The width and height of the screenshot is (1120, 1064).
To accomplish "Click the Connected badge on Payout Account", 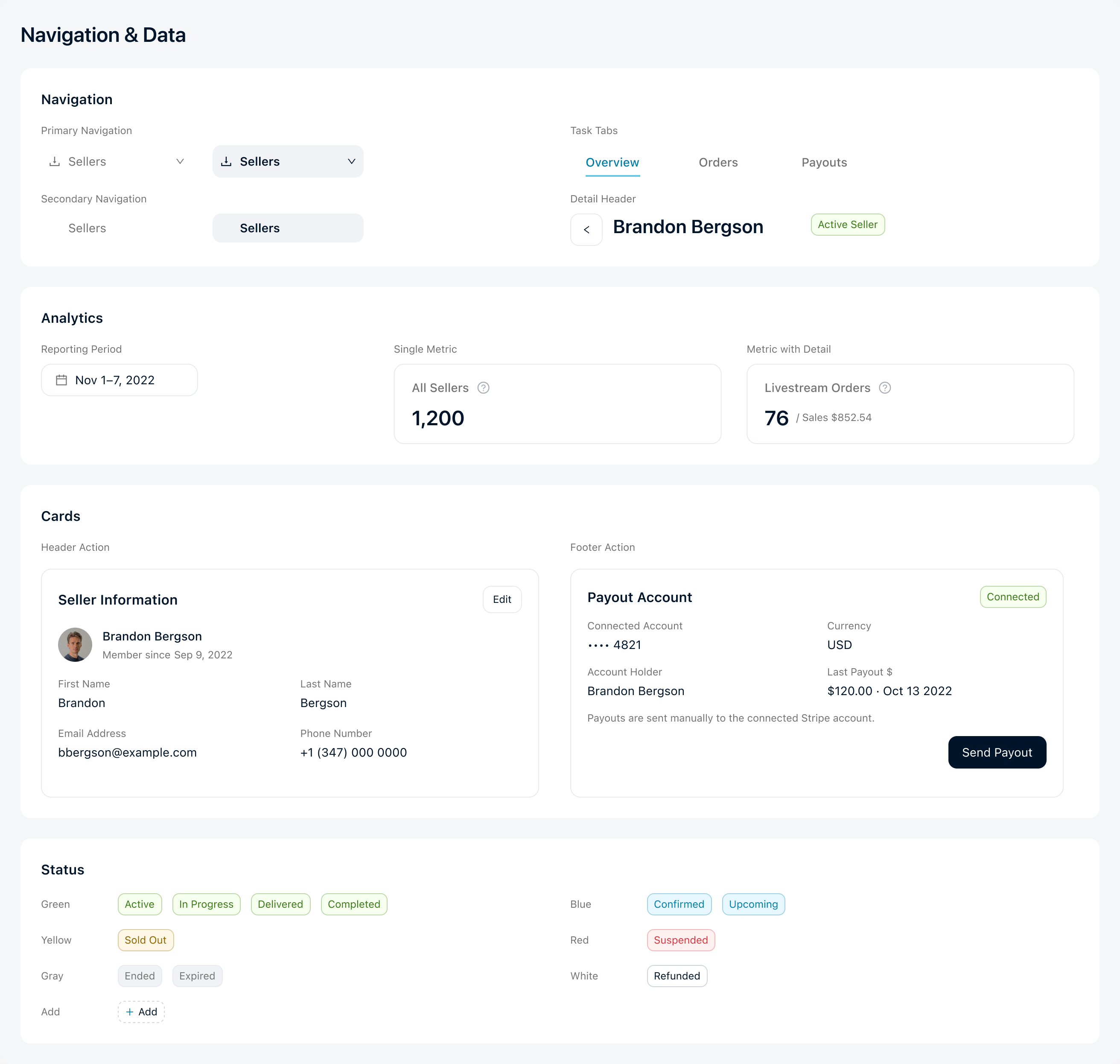I will (1013, 596).
